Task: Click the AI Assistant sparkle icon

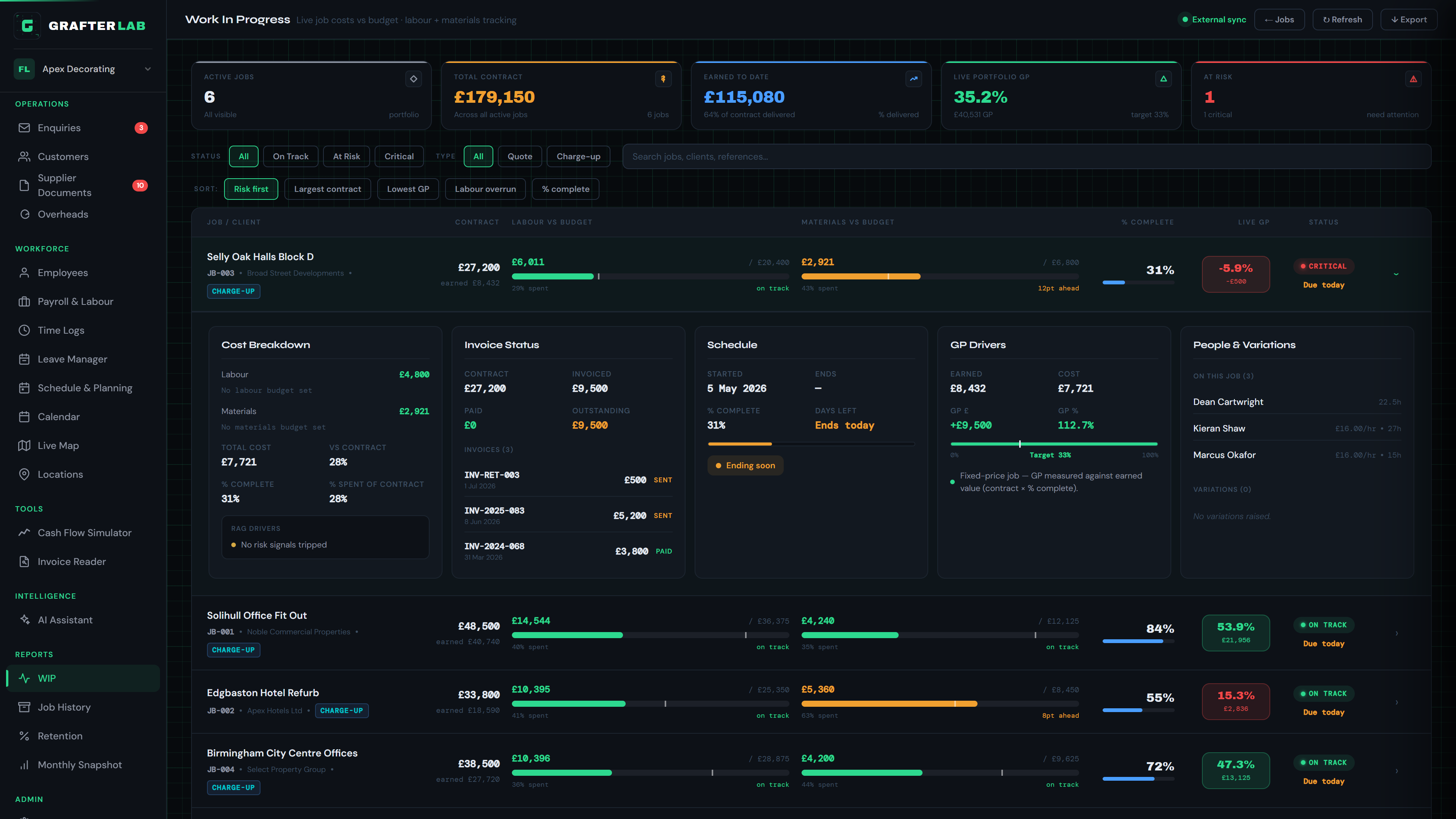Action: pos(24,620)
